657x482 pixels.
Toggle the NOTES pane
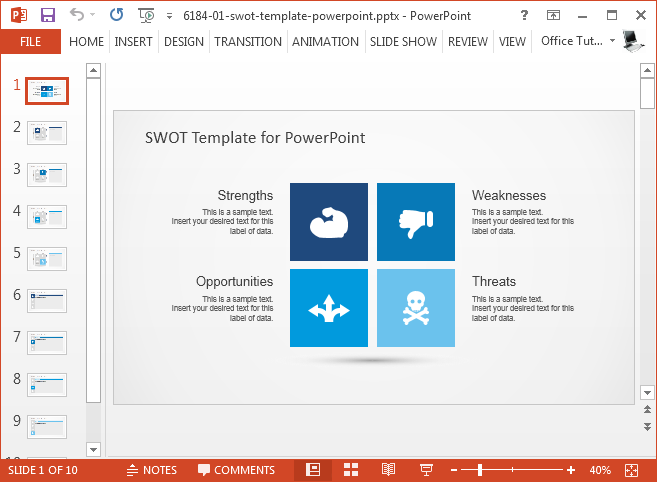152,470
